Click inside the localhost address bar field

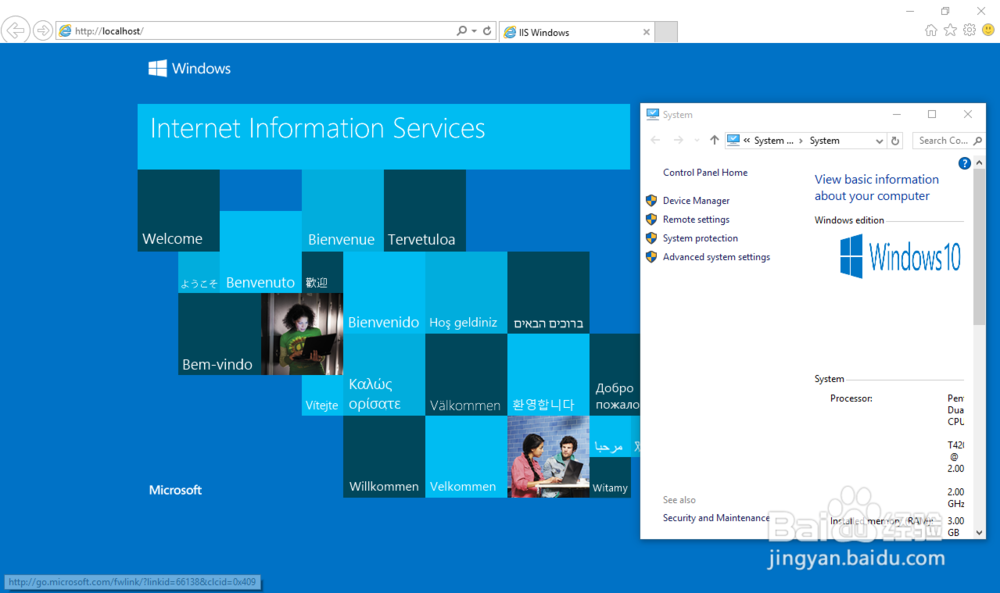250,30
